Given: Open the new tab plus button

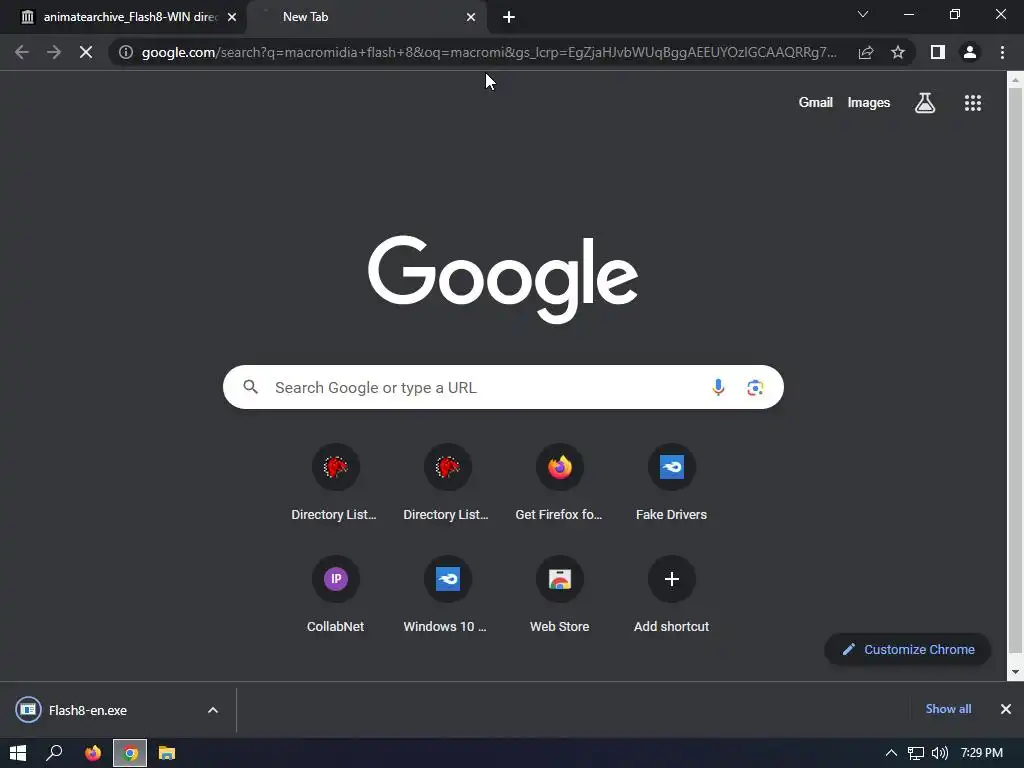Looking at the screenshot, I should pos(509,17).
